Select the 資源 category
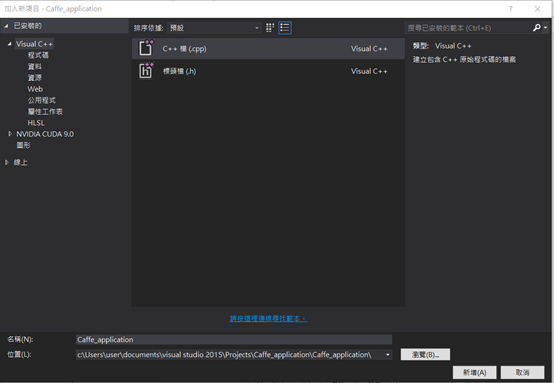Viewport: 554px width, 383px height. 35,78
